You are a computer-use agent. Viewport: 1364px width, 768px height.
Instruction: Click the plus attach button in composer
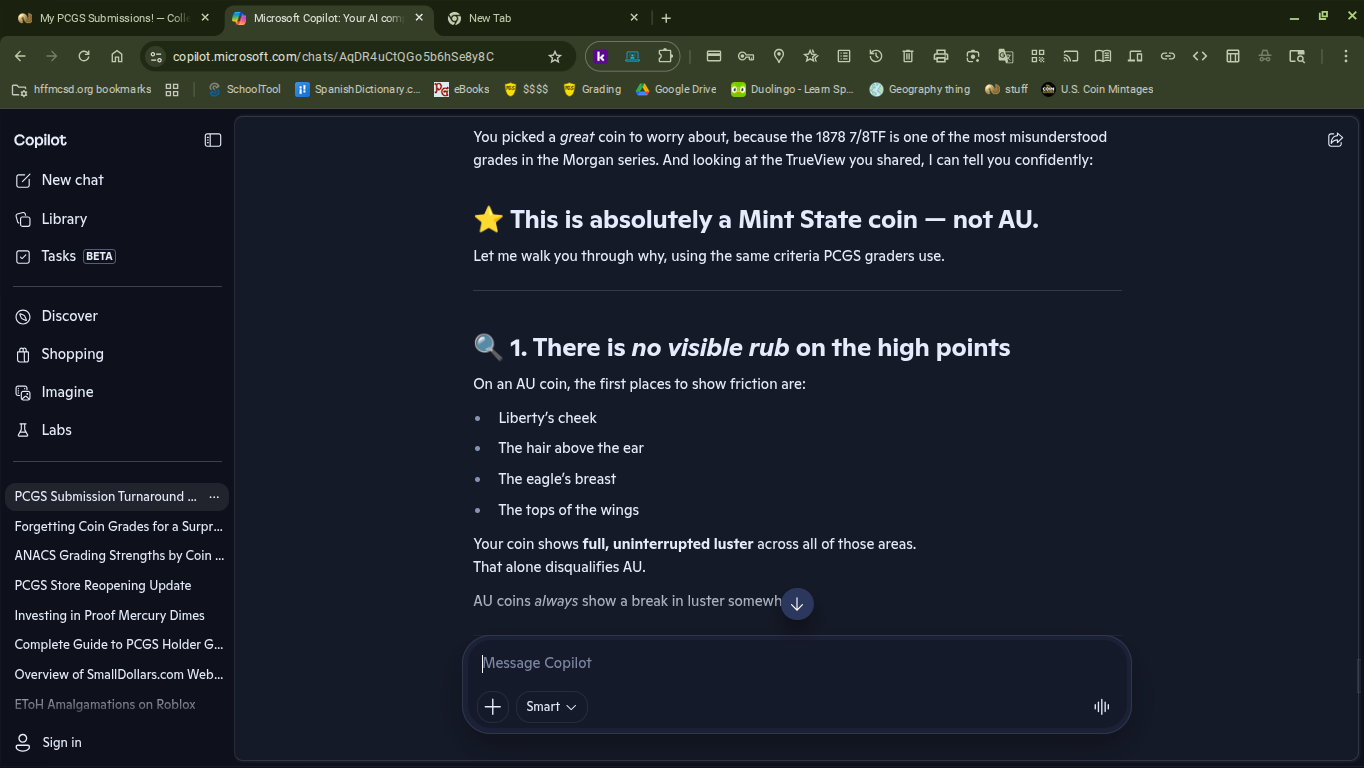[492, 707]
